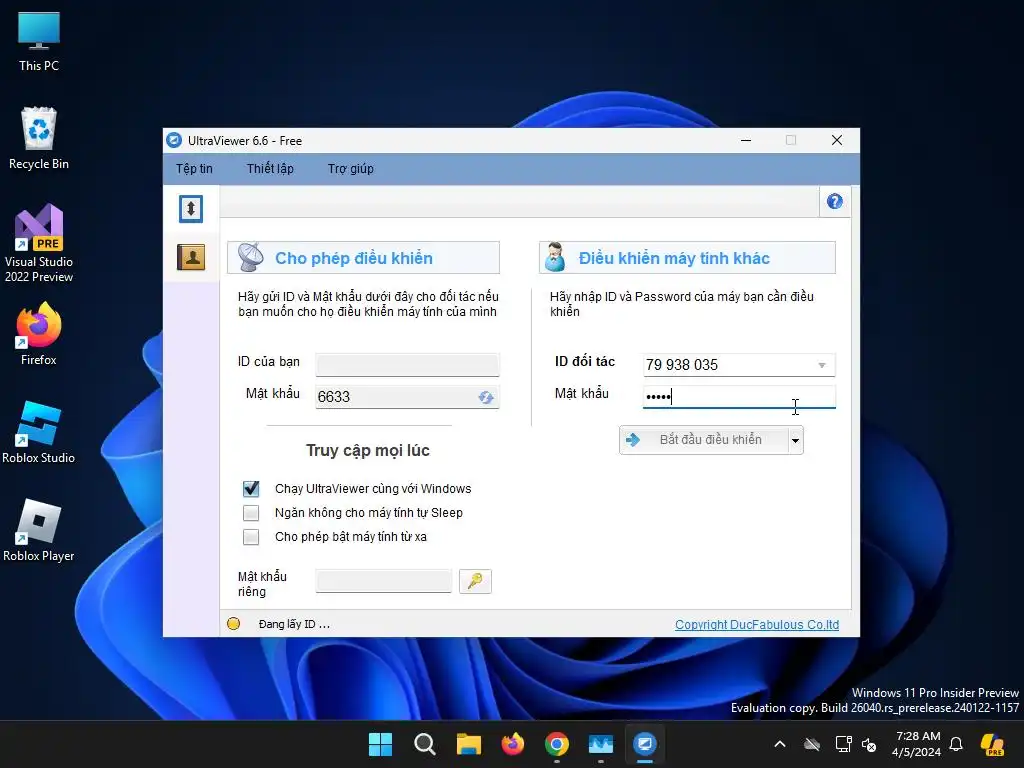
Task: Open the Tệp tin menu
Action: coord(194,168)
